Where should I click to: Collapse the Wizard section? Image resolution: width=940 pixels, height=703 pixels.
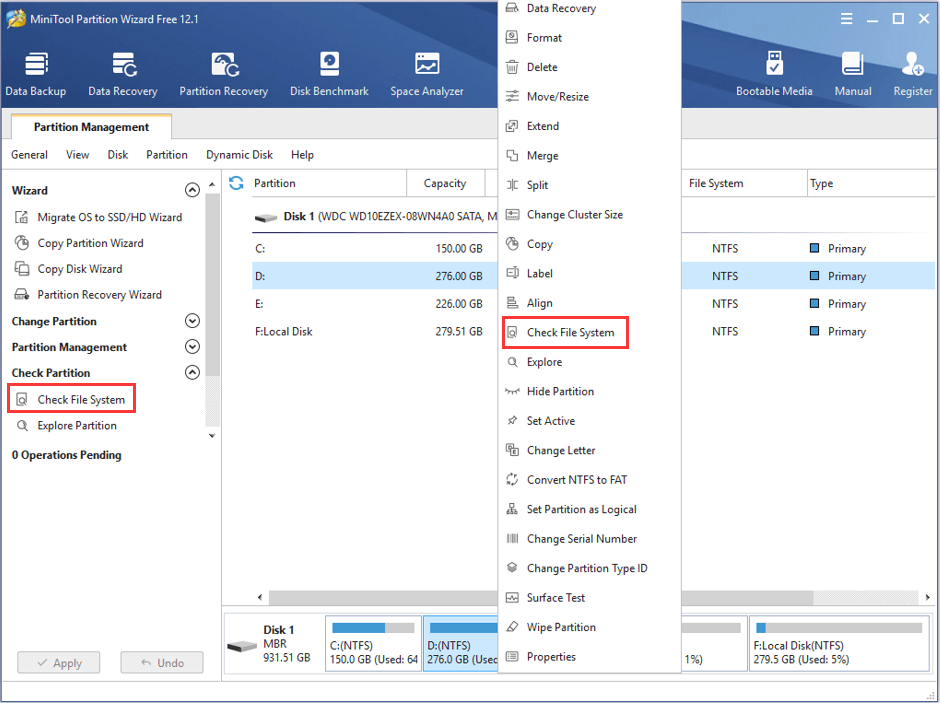tap(193, 190)
